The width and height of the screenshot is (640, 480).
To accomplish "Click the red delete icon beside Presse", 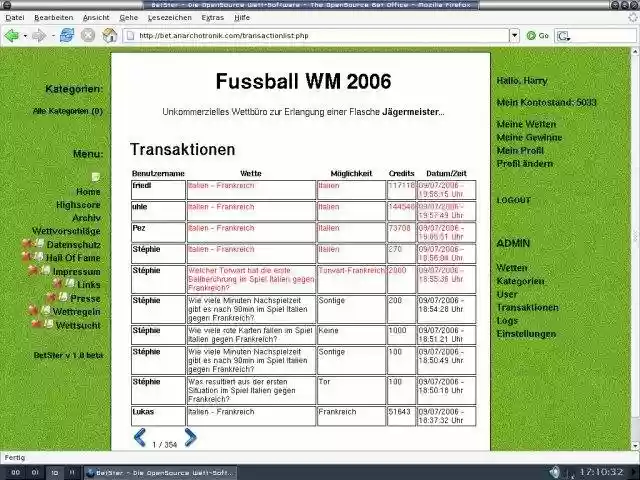I will [51, 297].
